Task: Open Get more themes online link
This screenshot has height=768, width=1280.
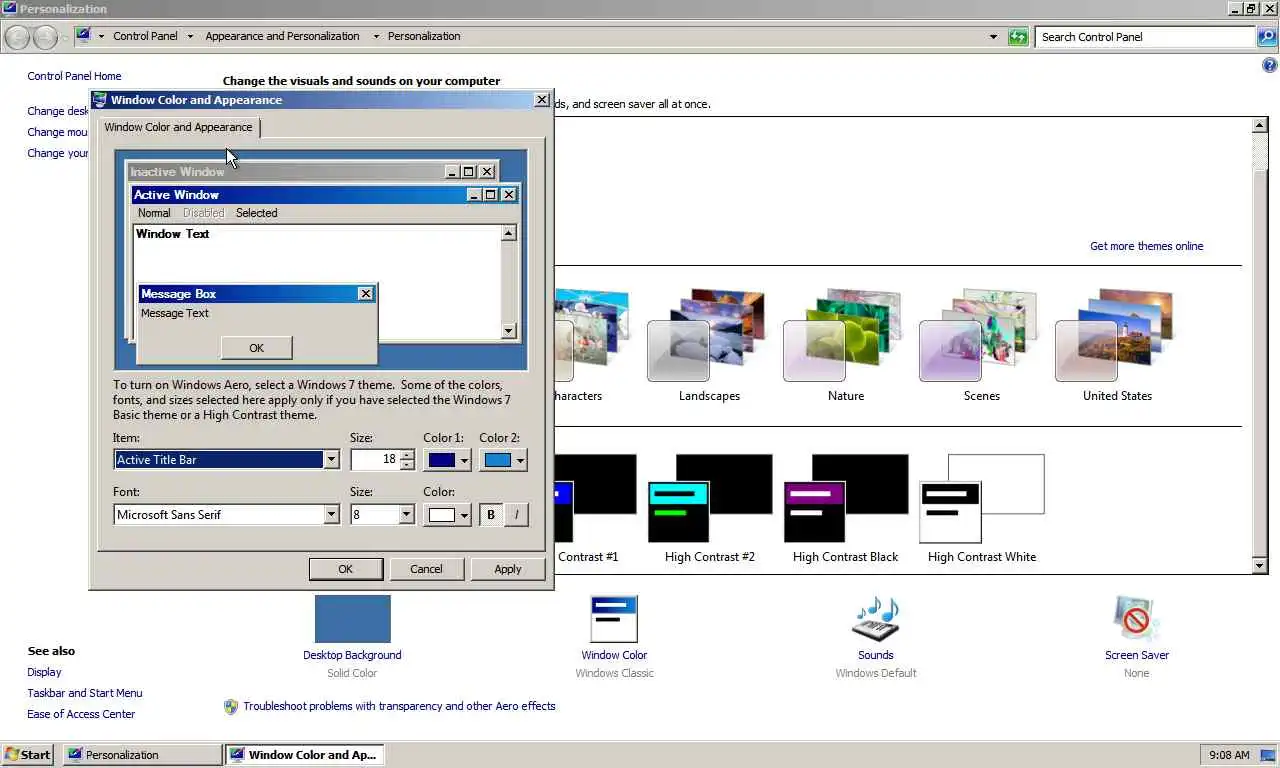Action: [x=1147, y=246]
